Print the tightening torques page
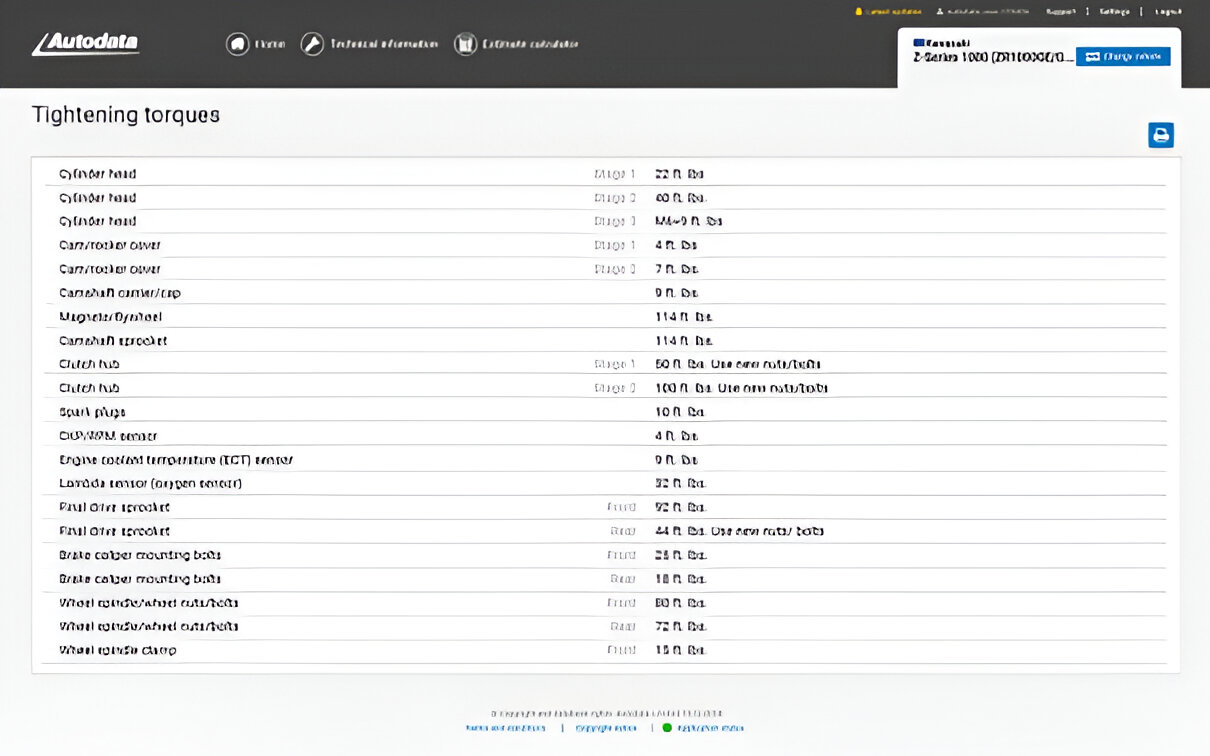Viewport: 1210px width, 756px height. point(1160,135)
